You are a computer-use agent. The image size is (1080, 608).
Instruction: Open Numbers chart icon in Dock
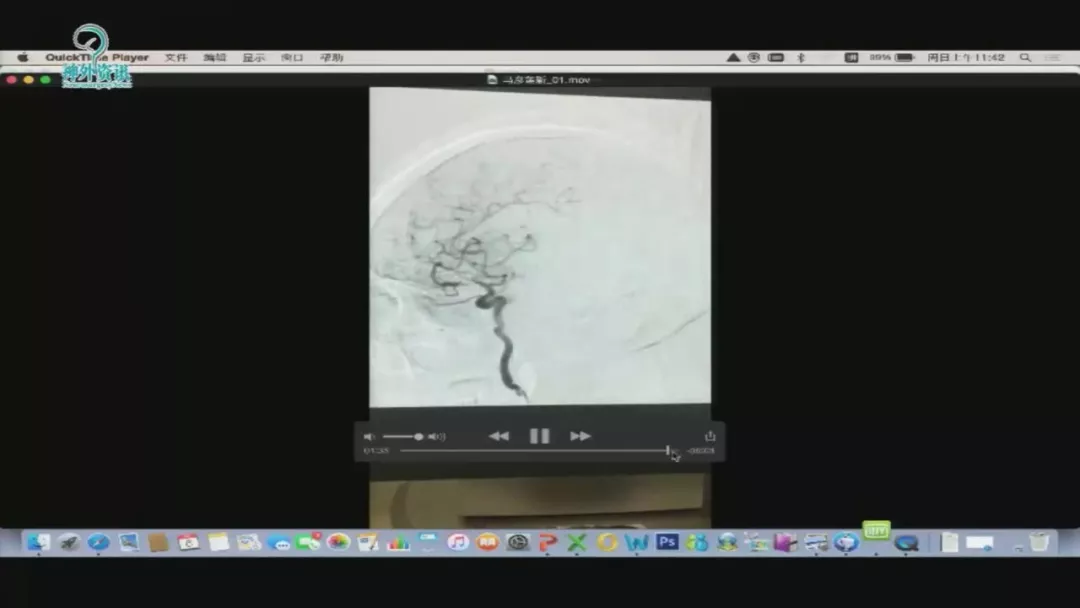coord(398,543)
